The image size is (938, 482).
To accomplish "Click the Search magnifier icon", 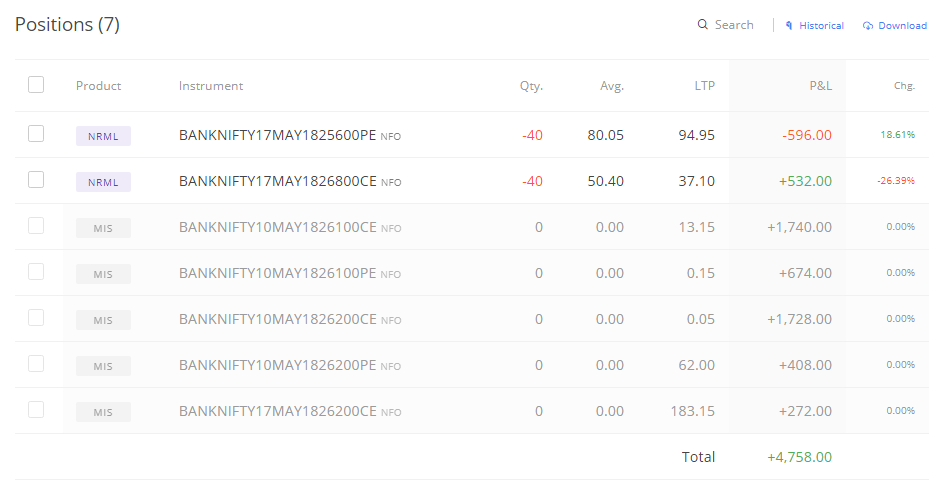I will 702,25.
